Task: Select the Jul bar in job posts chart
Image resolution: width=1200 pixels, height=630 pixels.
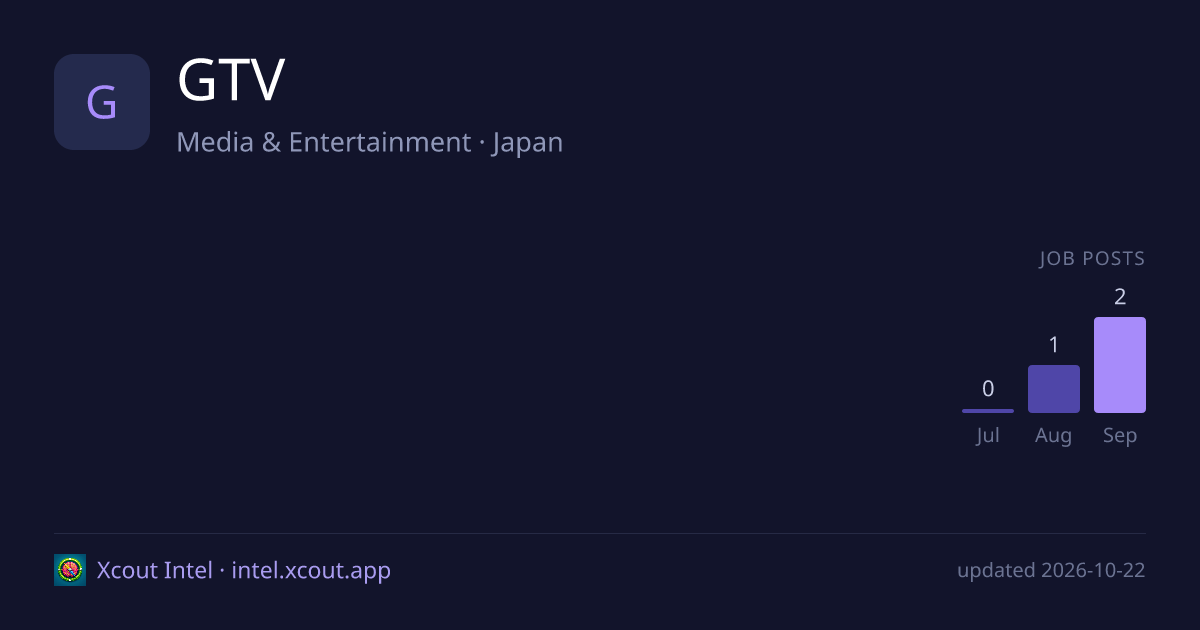Action: (988, 410)
